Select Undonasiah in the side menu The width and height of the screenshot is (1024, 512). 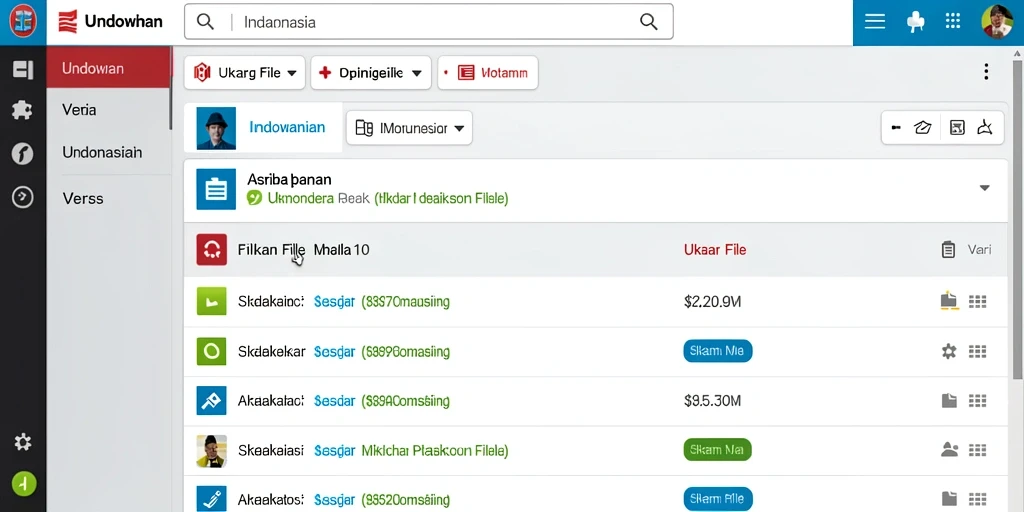pyautogui.click(x=102, y=152)
